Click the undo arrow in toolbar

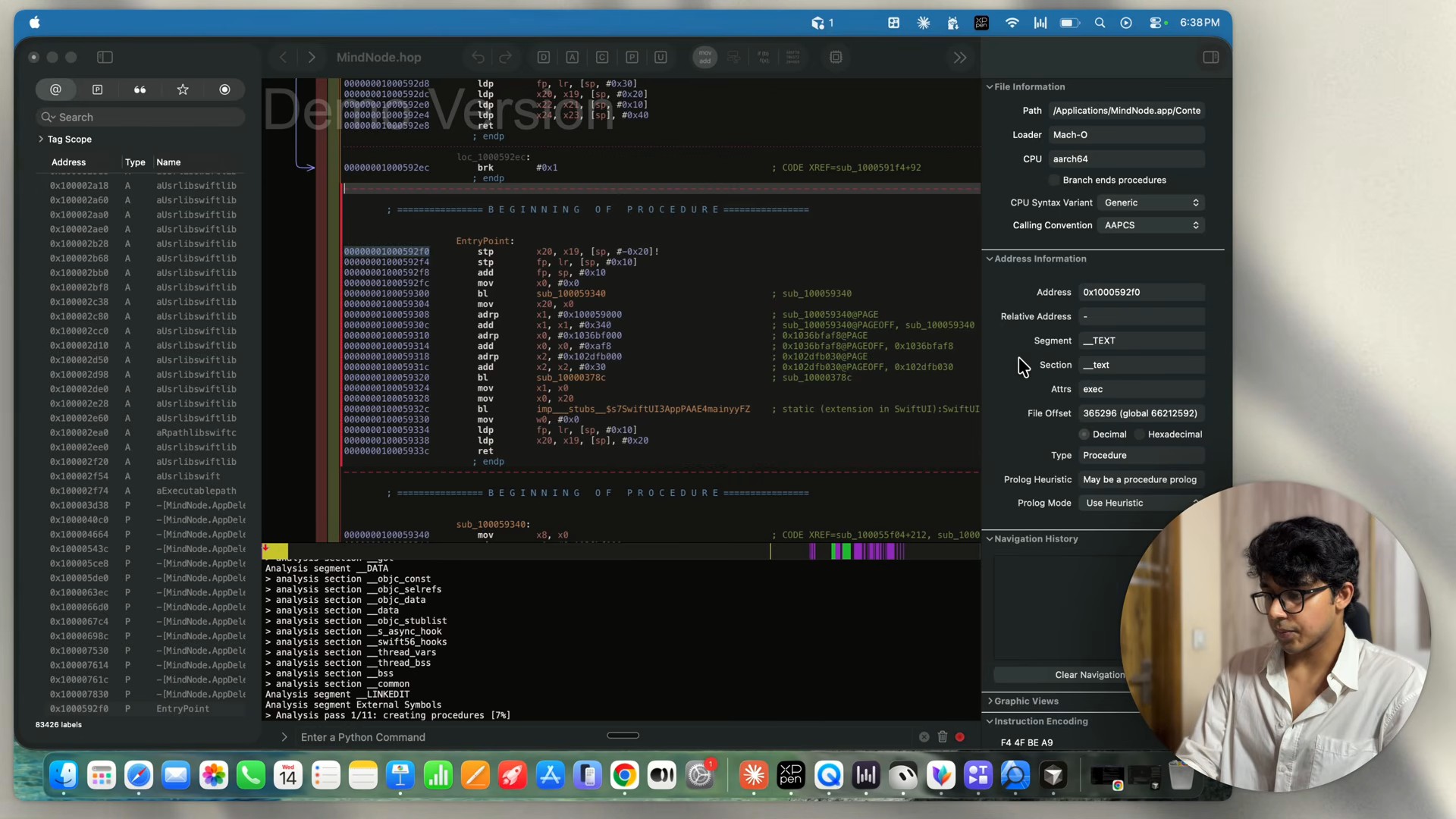click(478, 57)
